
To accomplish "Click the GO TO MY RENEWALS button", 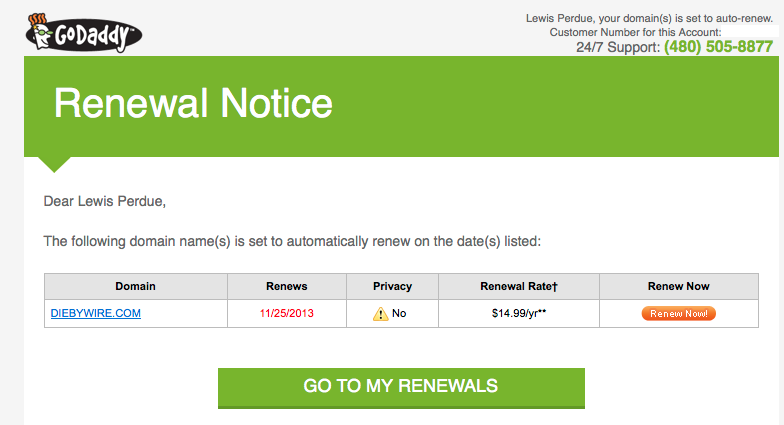I will click(x=401, y=388).
